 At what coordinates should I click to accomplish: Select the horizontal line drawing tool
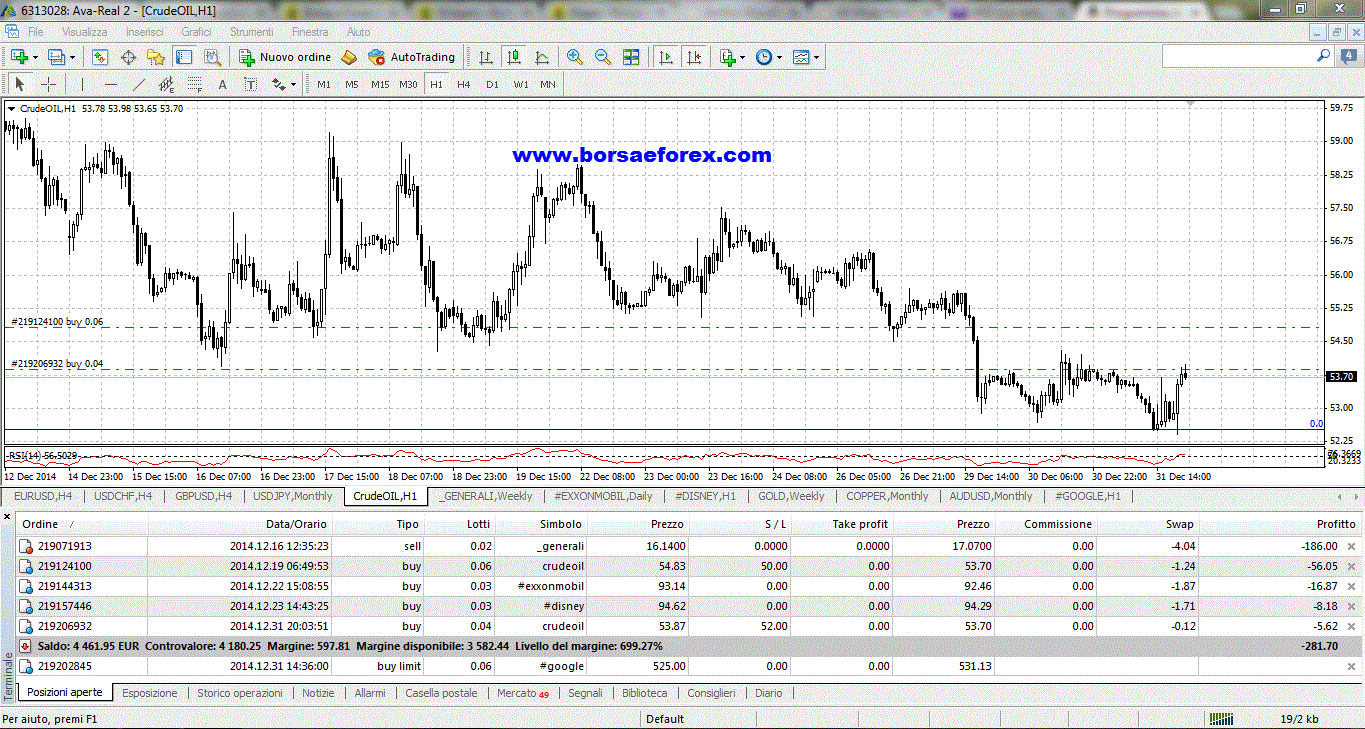[111, 85]
